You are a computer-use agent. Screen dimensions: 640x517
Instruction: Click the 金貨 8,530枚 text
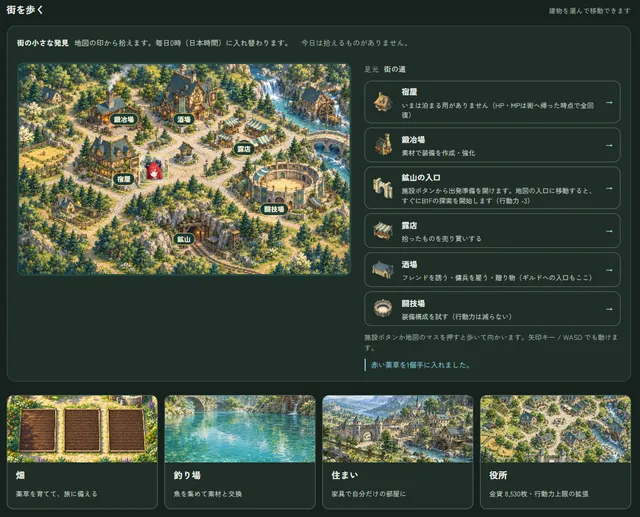coord(509,494)
